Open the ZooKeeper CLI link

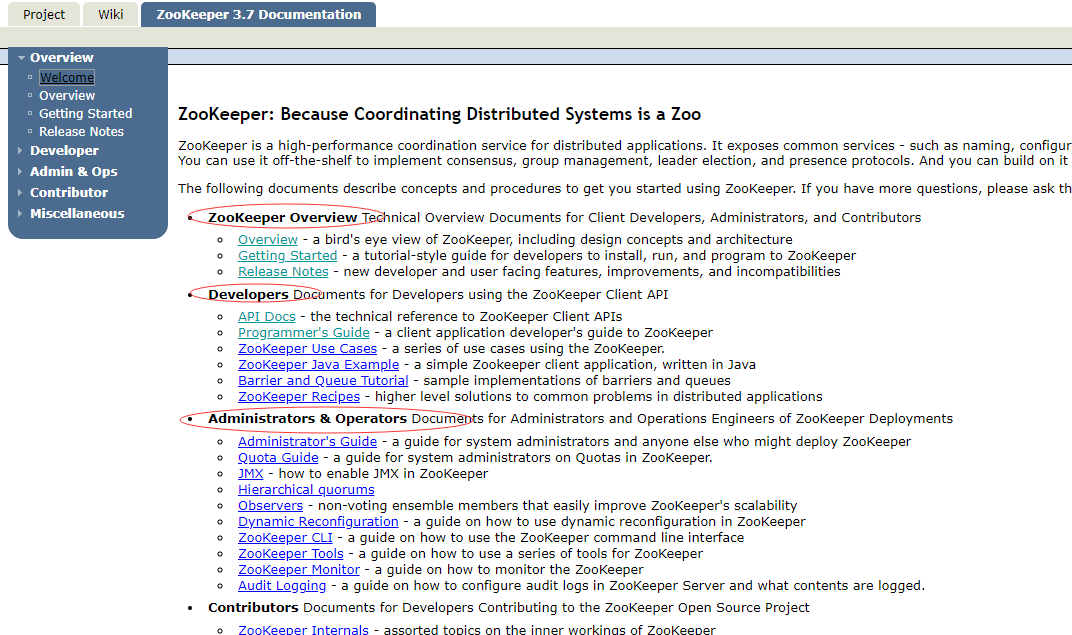click(x=285, y=538)
